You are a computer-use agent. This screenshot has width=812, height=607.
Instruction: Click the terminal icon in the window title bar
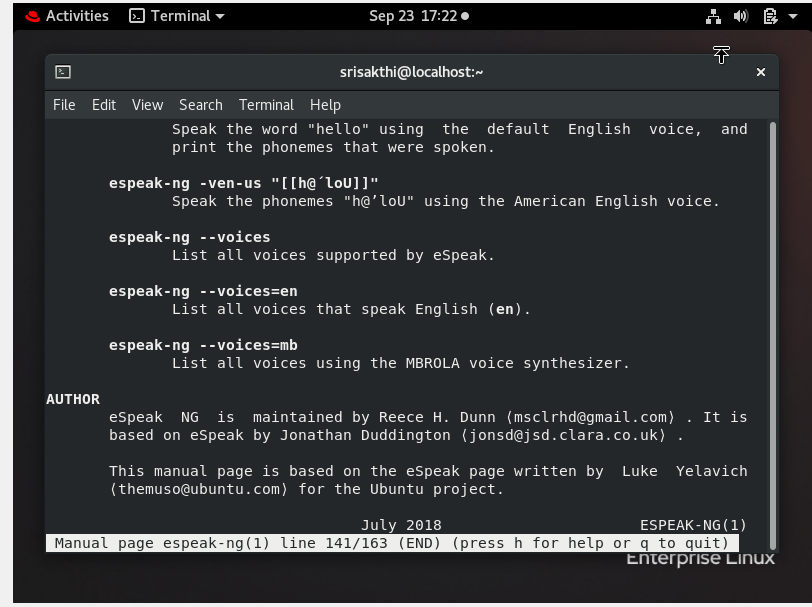64,71
